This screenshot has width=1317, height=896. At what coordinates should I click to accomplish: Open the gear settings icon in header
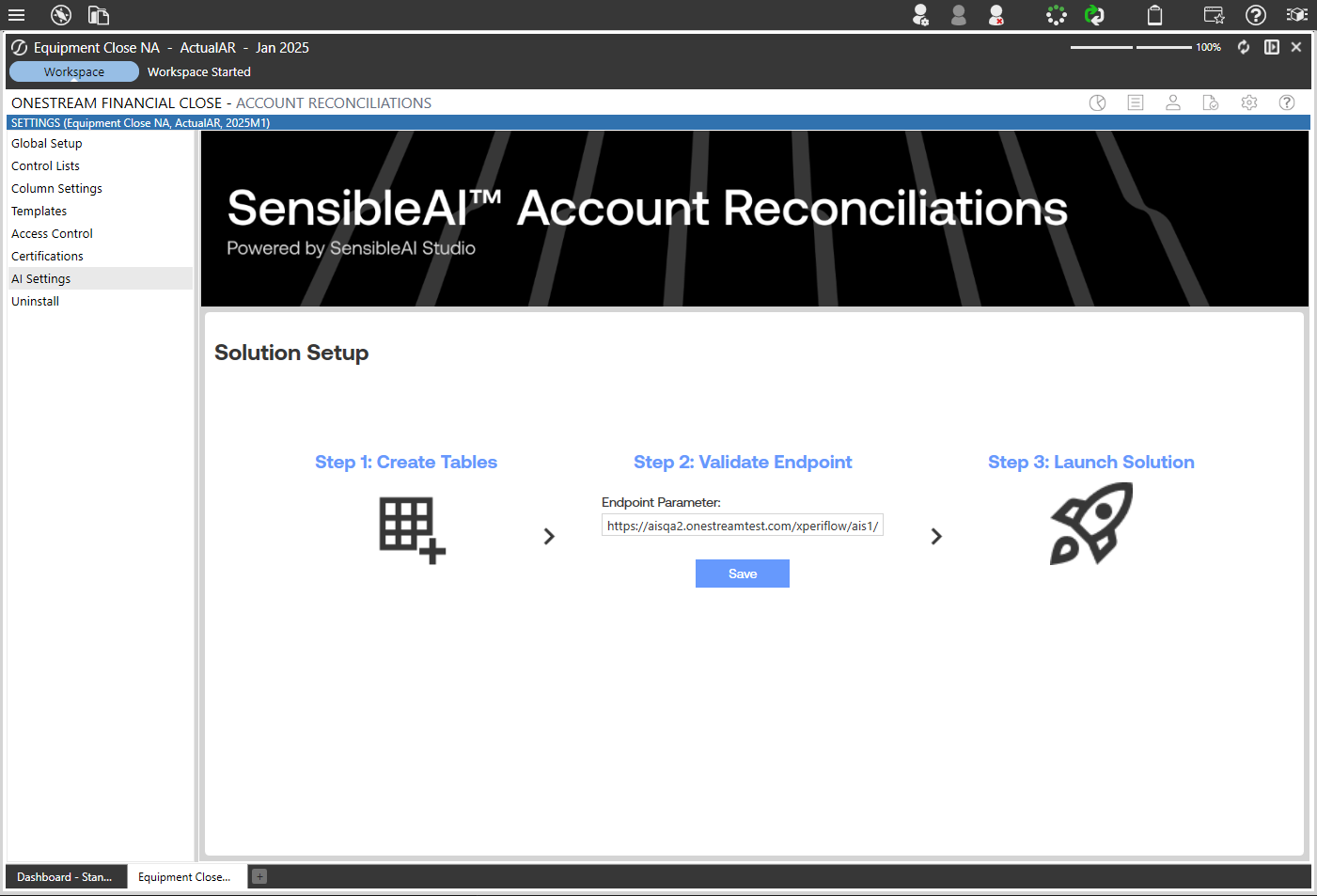tap(1249, 102)
